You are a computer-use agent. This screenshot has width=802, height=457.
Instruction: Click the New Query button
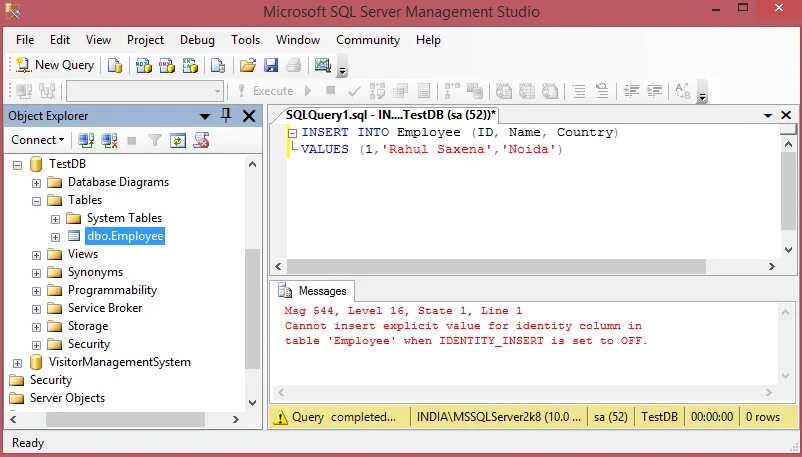(x=55, y=65)
